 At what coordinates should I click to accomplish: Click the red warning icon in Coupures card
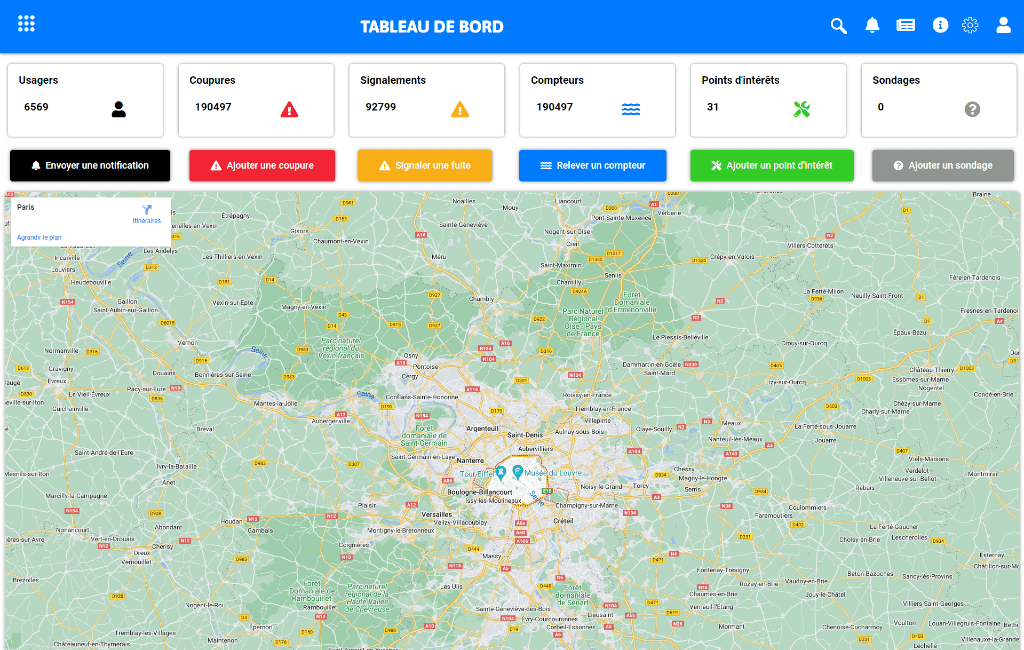tap(289, 109)
